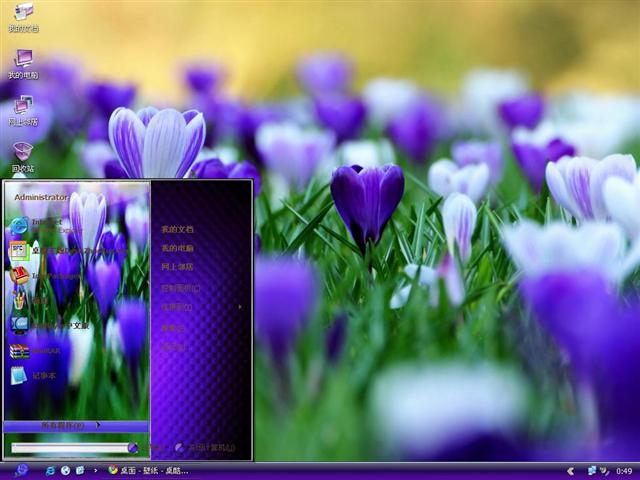Screen dimensions: 640x480
Task: Click the shut down computer button
Action: (x=205, y=448)
